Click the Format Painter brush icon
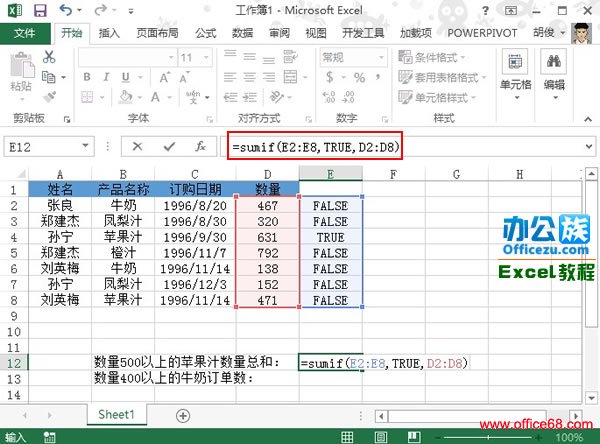This screenshot has width=600, height=444. tap(49, 96)
